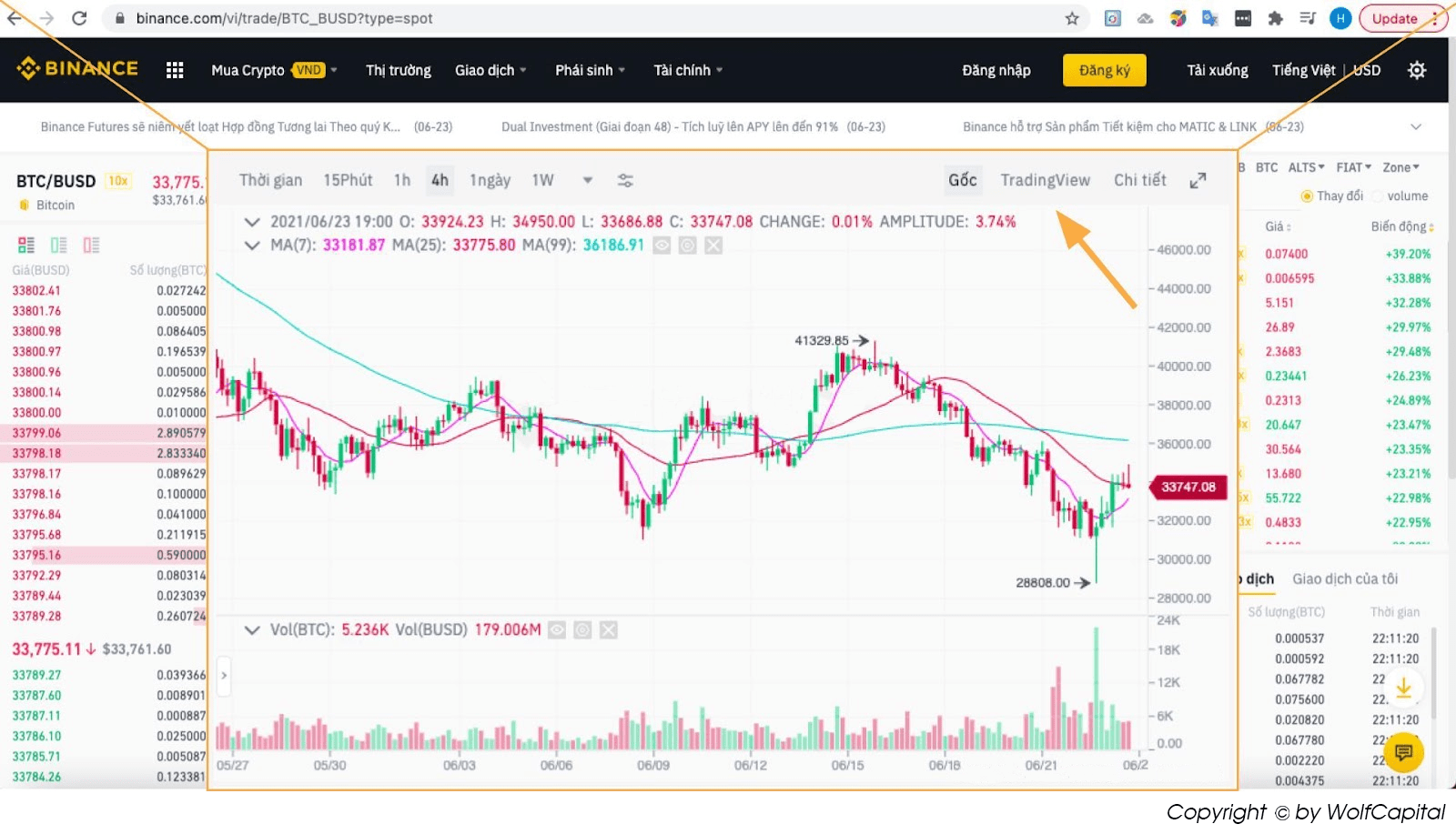This screenshot has width=1456, height=834.
Task: Sort the market list by Biến động
Action: (x=1401, y=226)
